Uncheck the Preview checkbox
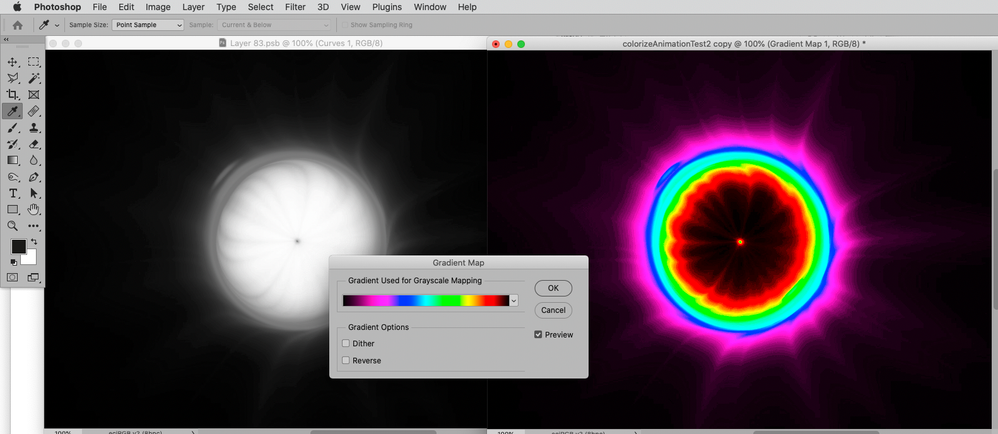This screenshot has height=434, width=998. click(538, 335)
